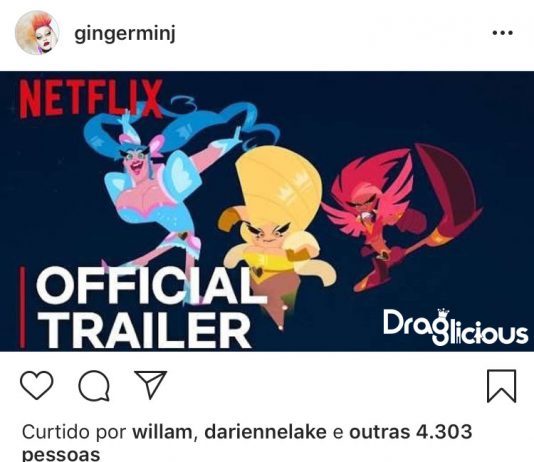This screenshot has height=462, width=534.
Task: Open willam's profile from likes
Action: point(162,432)
